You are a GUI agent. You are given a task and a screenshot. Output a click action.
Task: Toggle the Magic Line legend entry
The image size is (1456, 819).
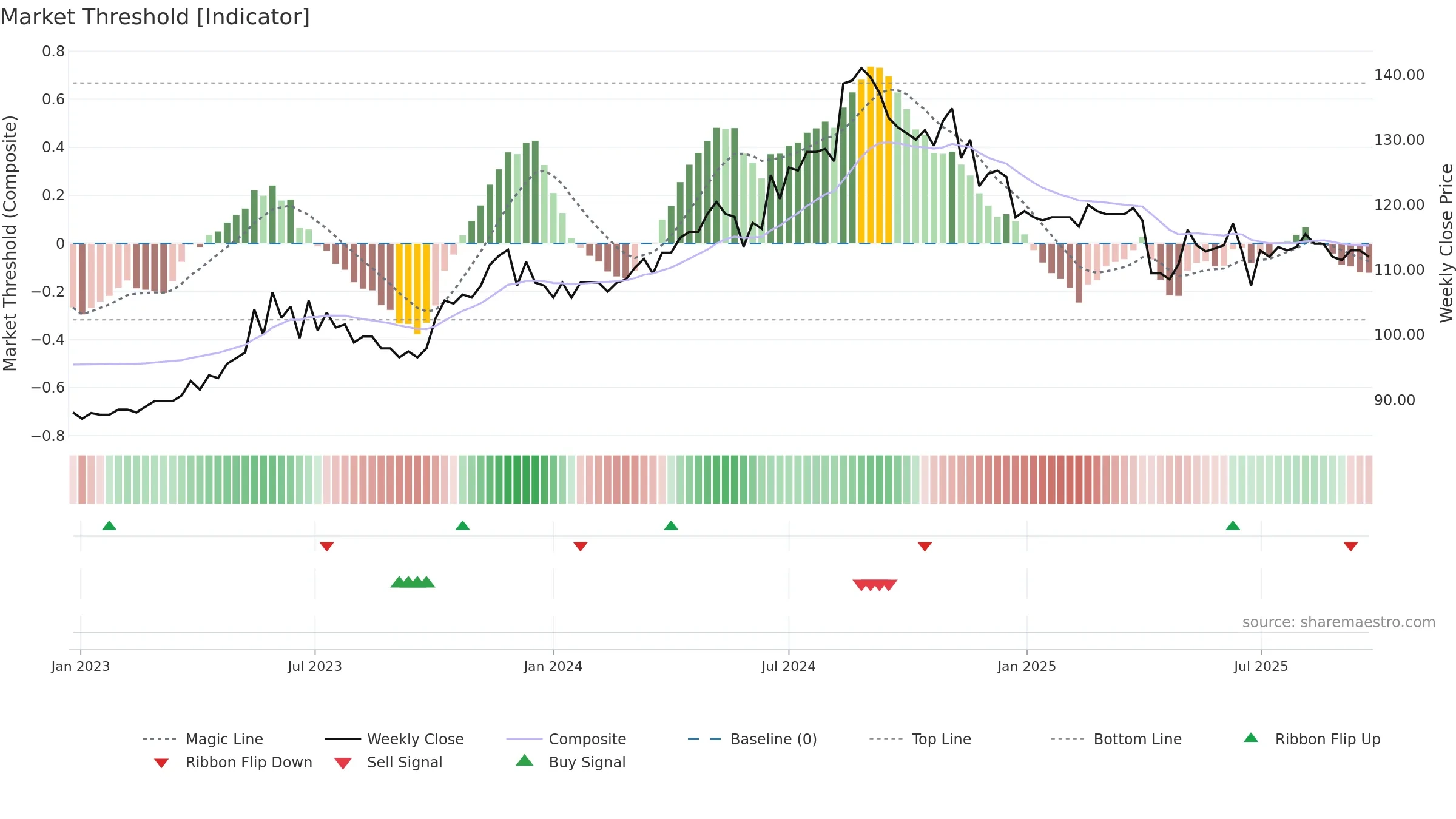[203, 739]
